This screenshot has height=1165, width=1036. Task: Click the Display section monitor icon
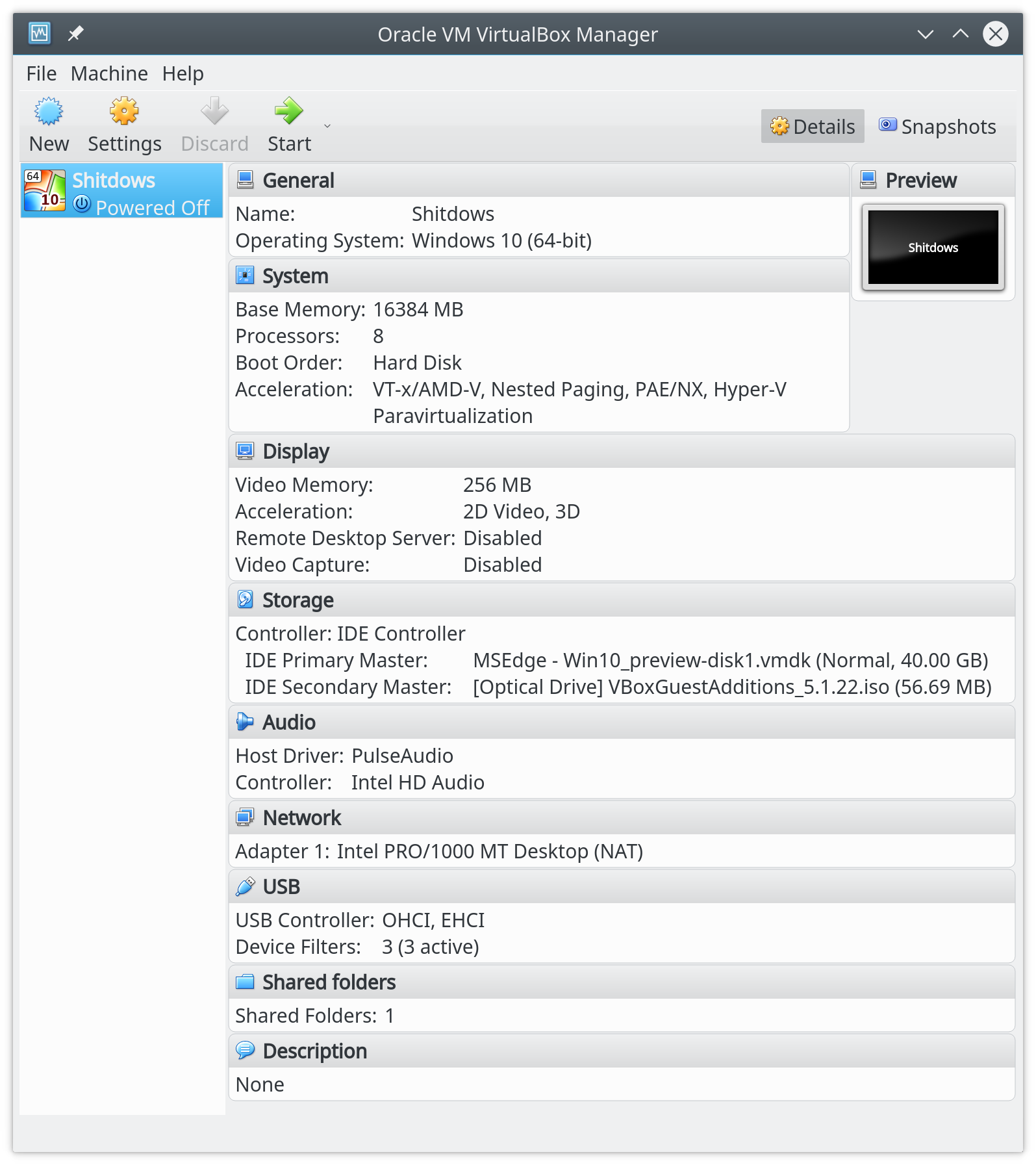(x=245, y=451)
